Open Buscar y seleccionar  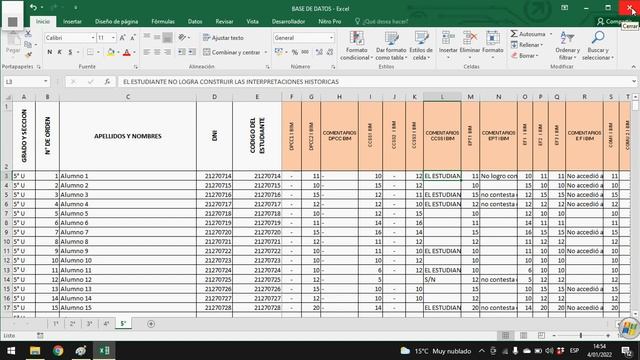[598, 45]
